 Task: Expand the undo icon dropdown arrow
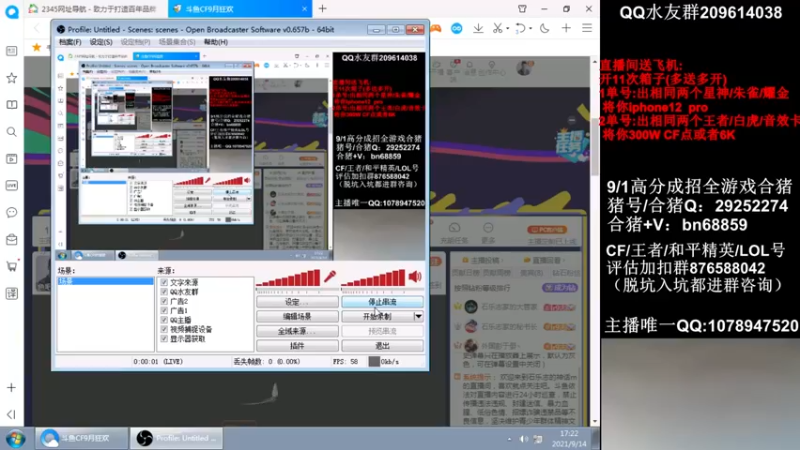coord(530,29)
